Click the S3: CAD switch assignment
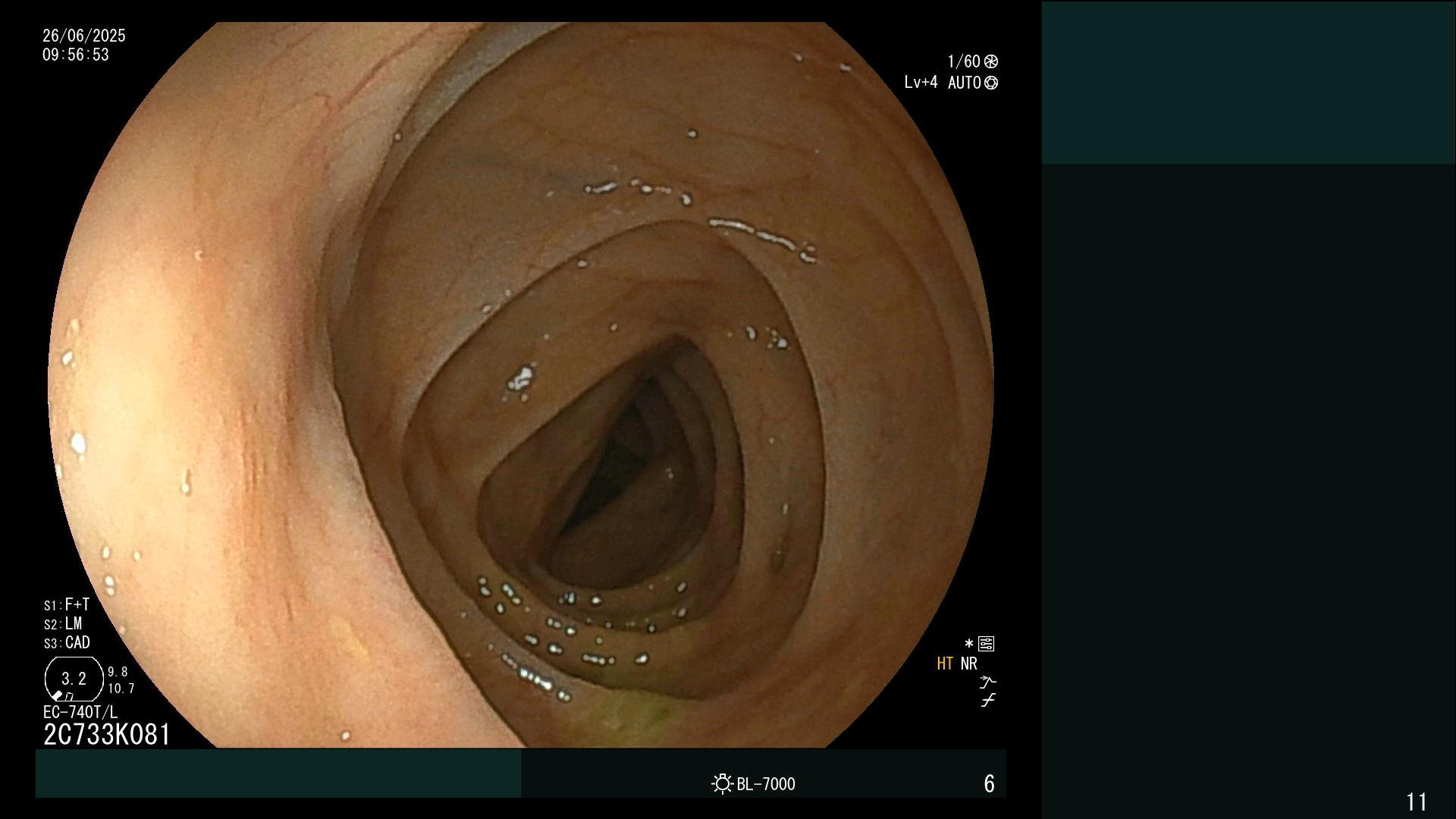This screenshot has width=1456, height=819. click(x=67, y=642)
